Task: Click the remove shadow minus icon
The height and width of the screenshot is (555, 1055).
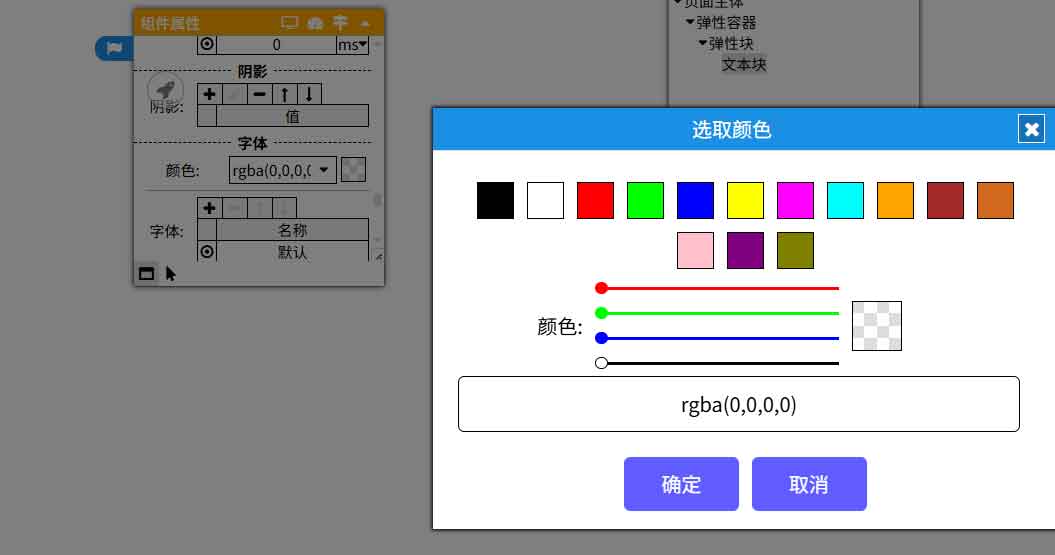Action: [259, 94]
